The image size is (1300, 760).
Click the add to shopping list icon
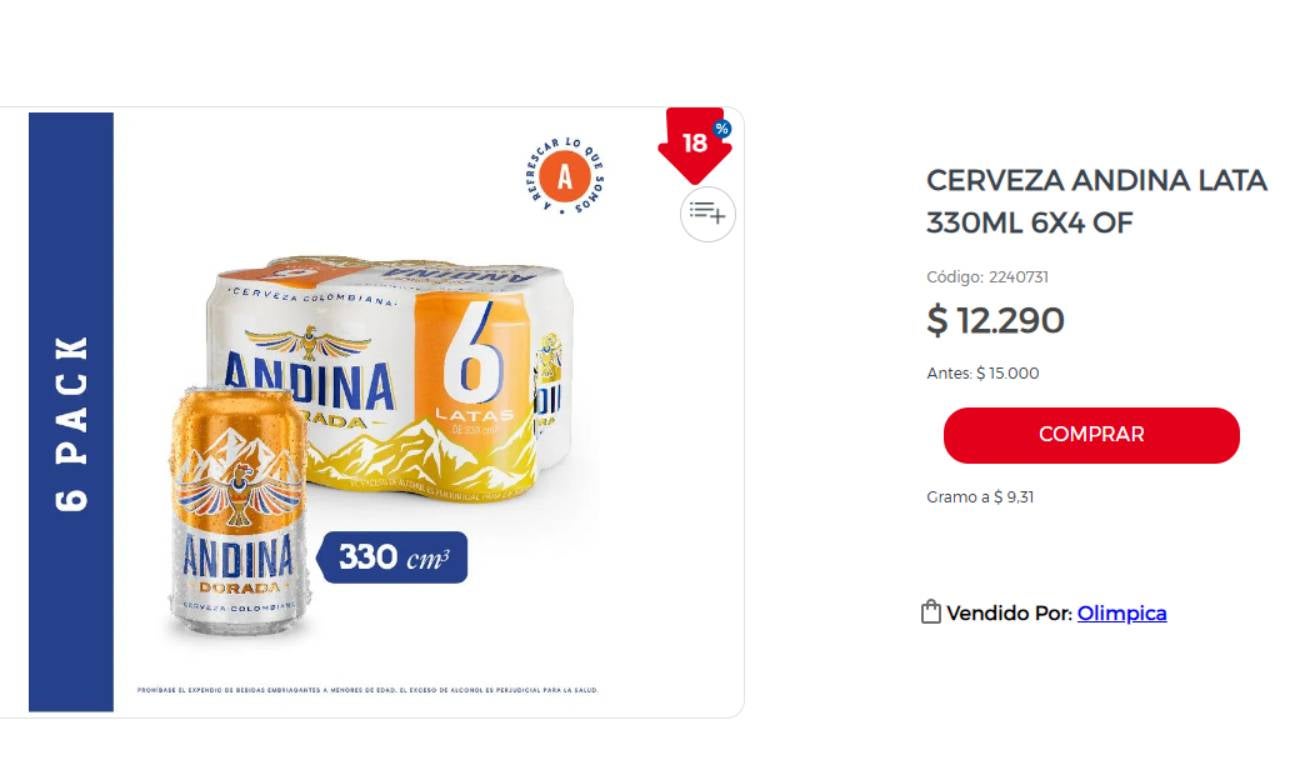click(x=706, y=213)
